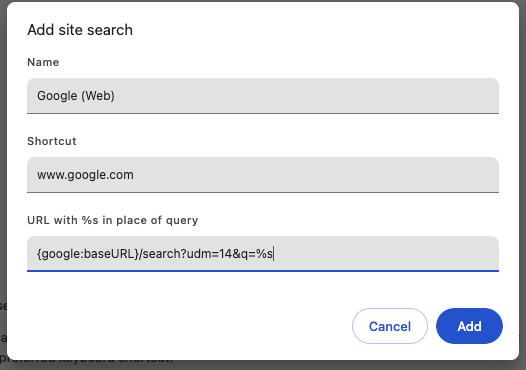Focus the Name input field
Image resolution: width=526 pixels, height=370 pixels.
(x=263, y=96)
